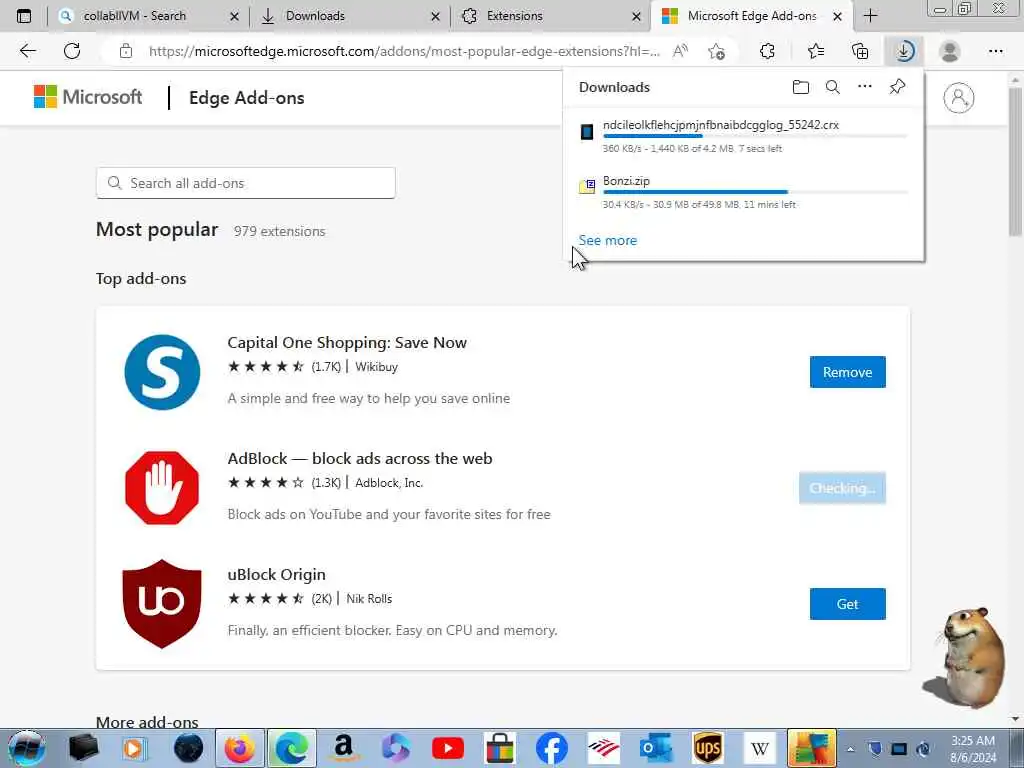
Task: Open the Microsoft logo link
Action: click(x=88, y=97)
